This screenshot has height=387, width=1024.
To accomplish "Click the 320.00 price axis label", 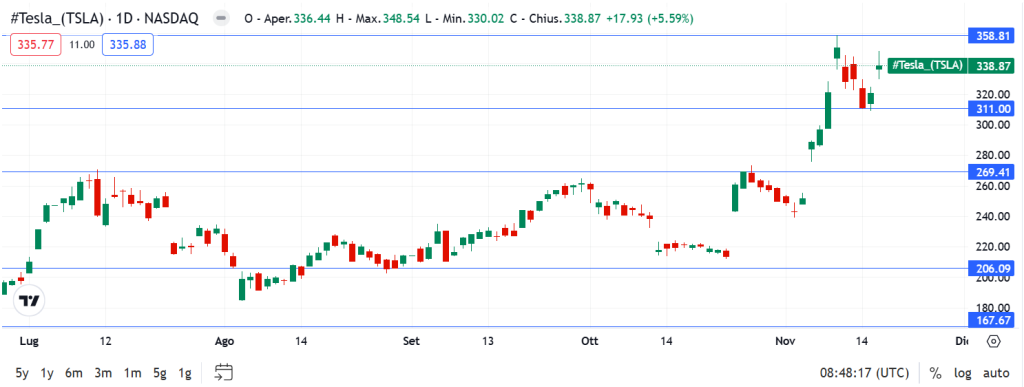I will click(x=993, y=94).
